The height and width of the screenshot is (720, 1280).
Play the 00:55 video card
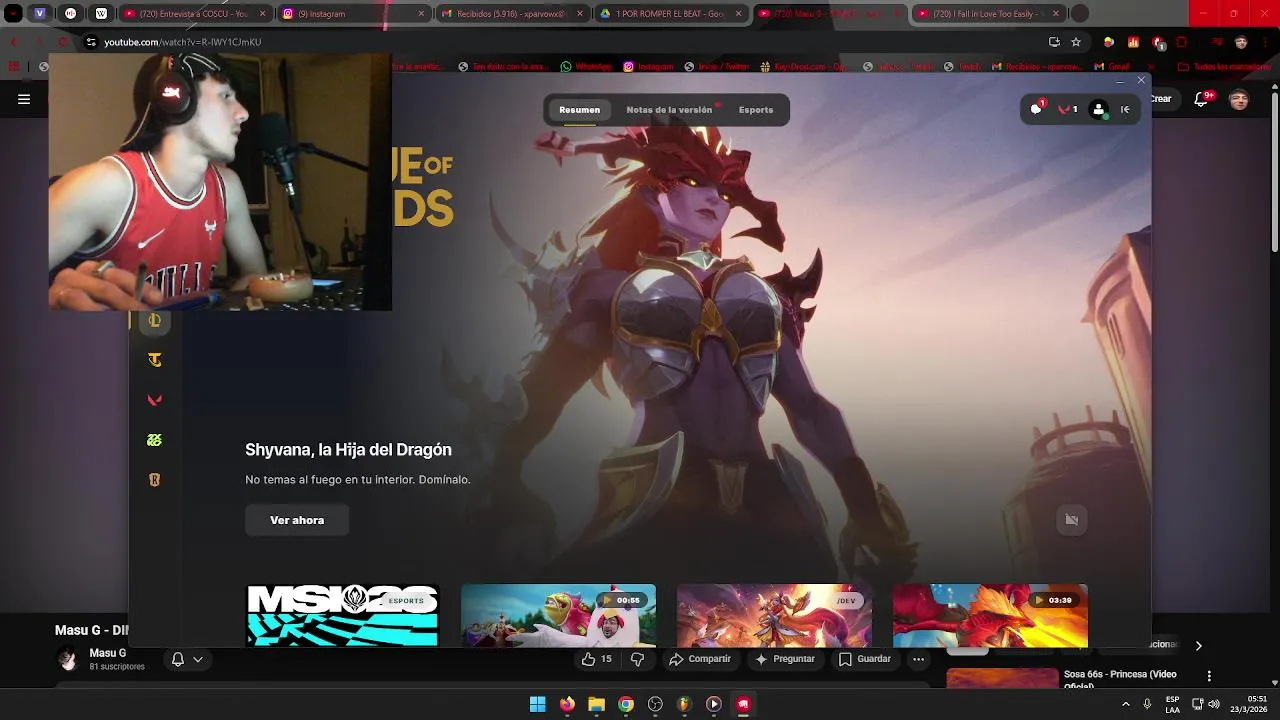click(x=558, y=615)
